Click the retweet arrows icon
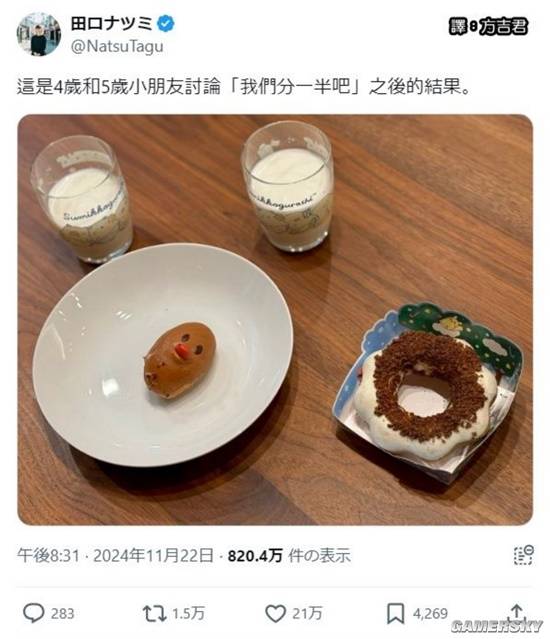550x639 pixels. click(x=154, y=614)
